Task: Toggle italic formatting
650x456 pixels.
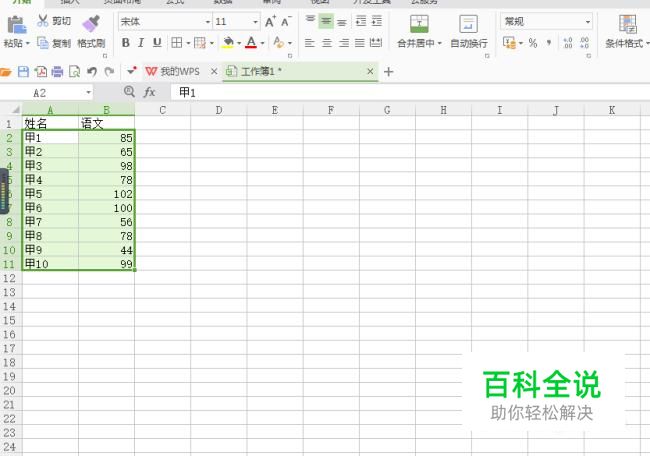Action: pyautogui.click(x=141, y=43)
